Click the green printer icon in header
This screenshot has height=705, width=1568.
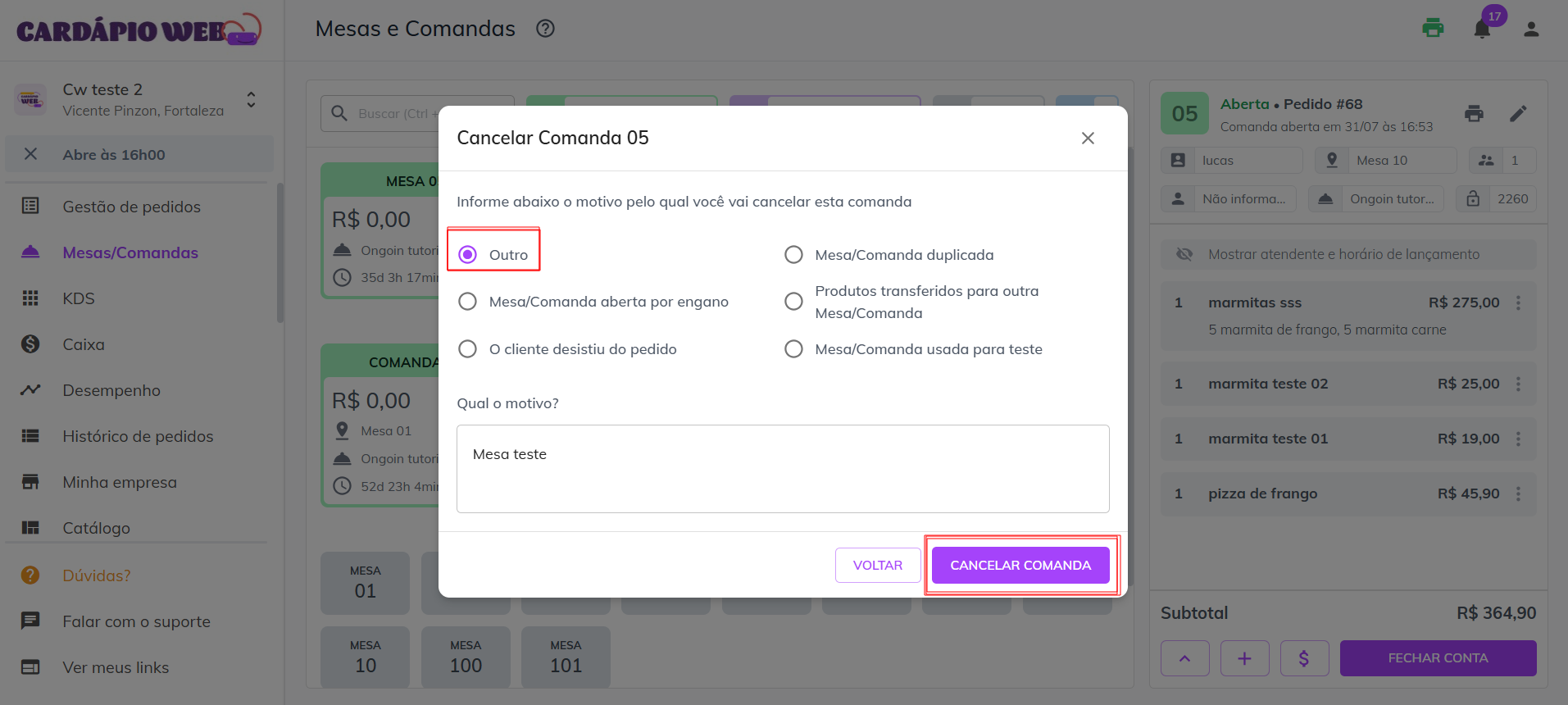(1433, 29)
